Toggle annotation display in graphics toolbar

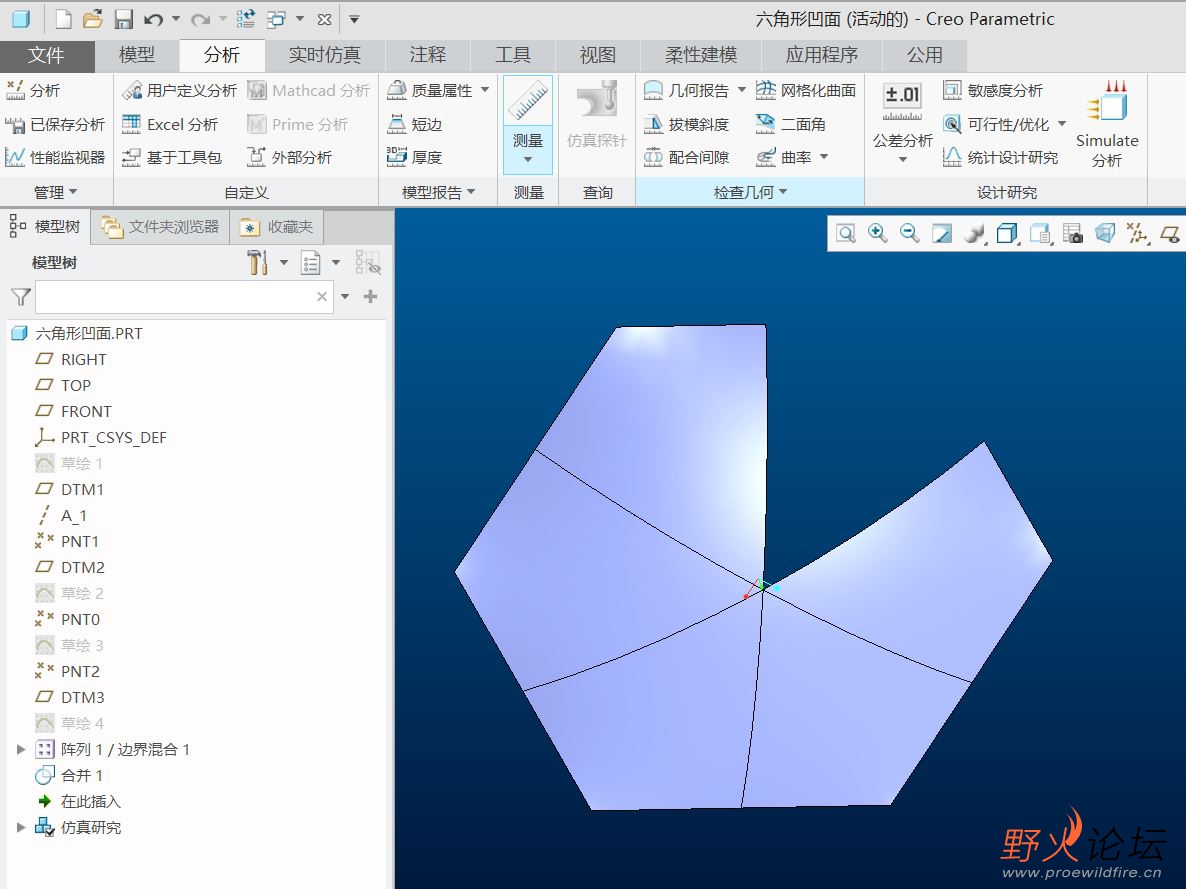(x=1169, y=233)
